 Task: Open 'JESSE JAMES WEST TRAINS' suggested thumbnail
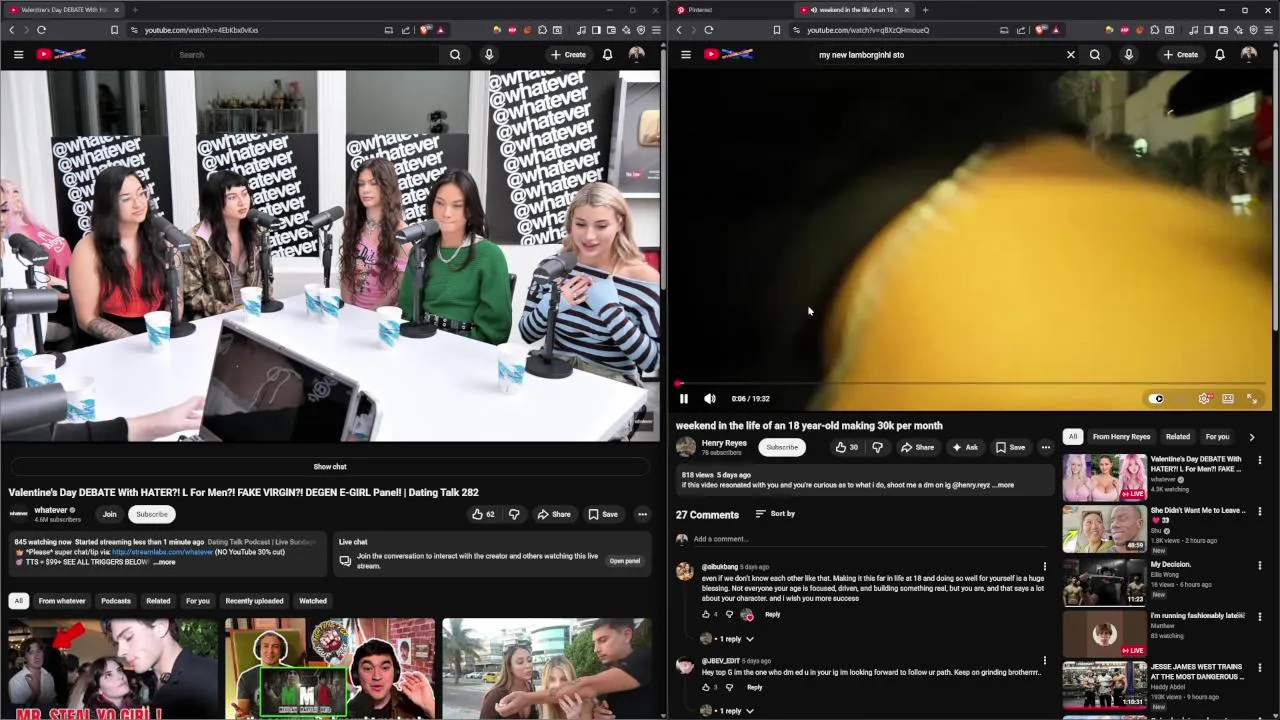click(x=1104, y=684)
